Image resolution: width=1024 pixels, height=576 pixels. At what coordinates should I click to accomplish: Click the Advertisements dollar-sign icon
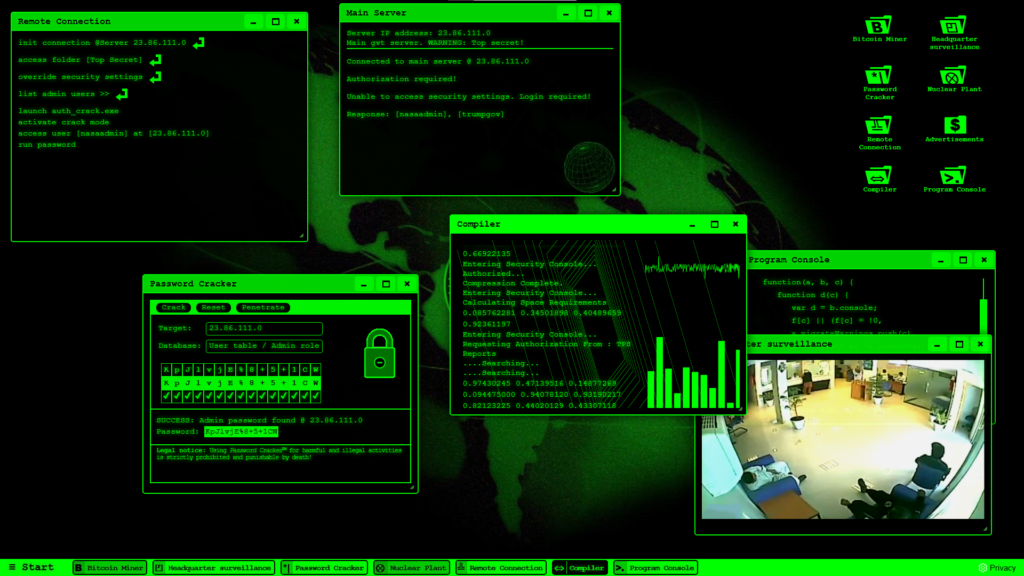pyautogui.click(x=954, y=125)
